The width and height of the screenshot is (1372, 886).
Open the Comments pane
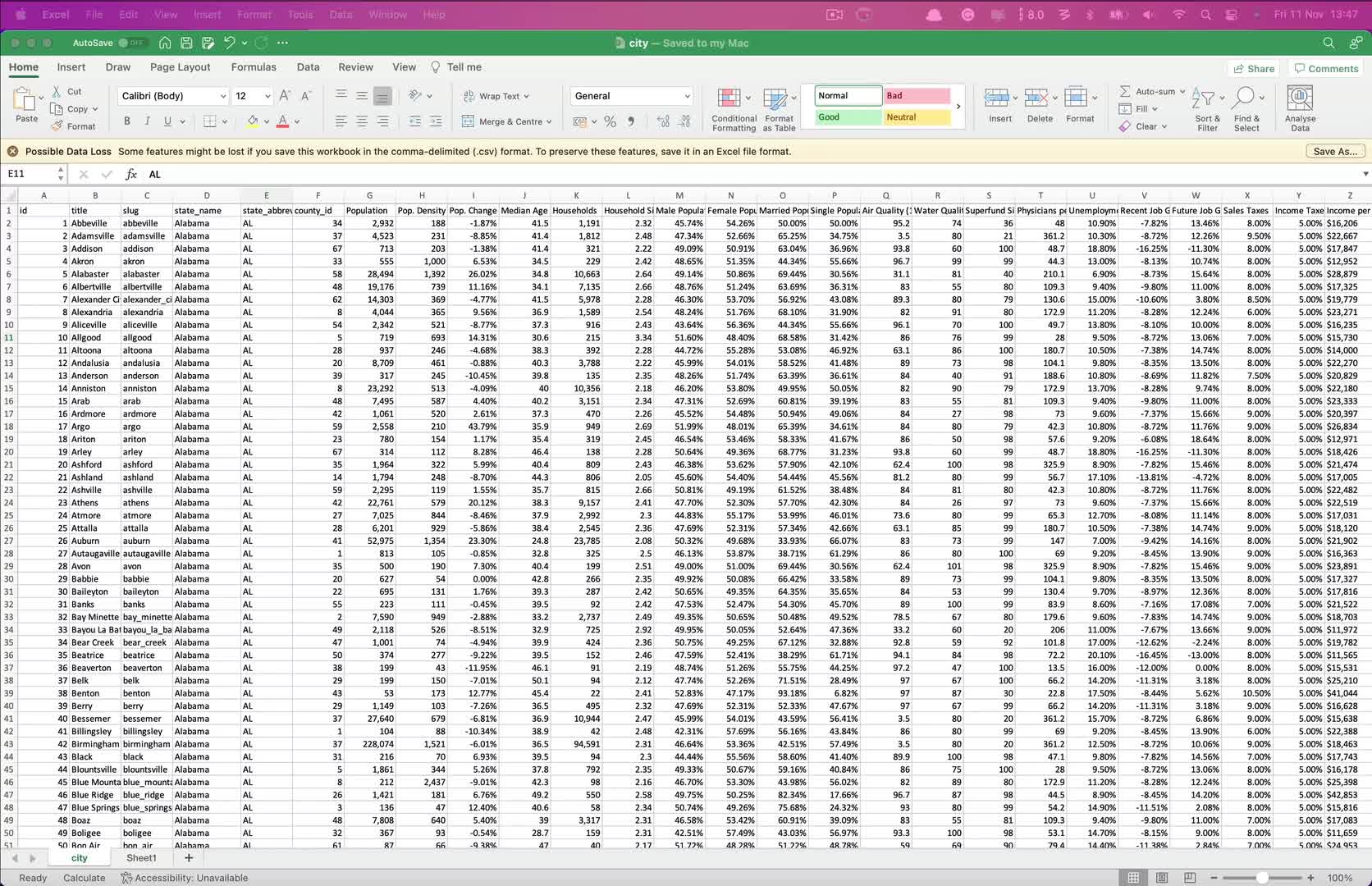(x=1327, y=69)
